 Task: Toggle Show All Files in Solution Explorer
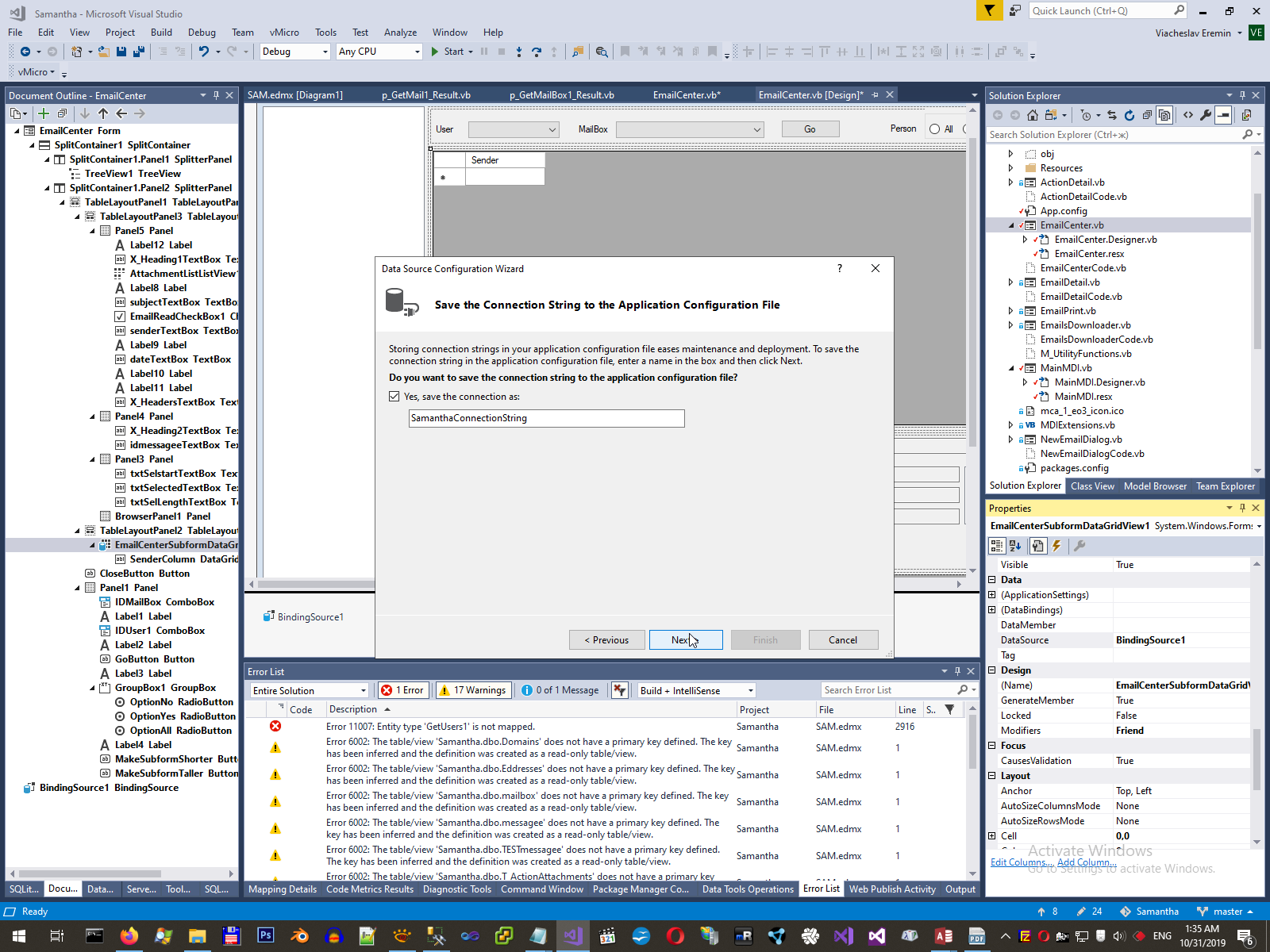coord(1164,115)
